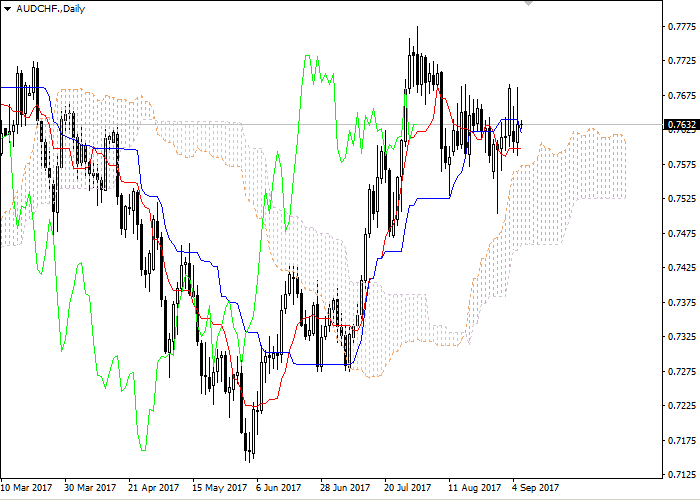
Task: Open the chart dropdown triangle beside AUDCHF
Action: pos(7,9)
